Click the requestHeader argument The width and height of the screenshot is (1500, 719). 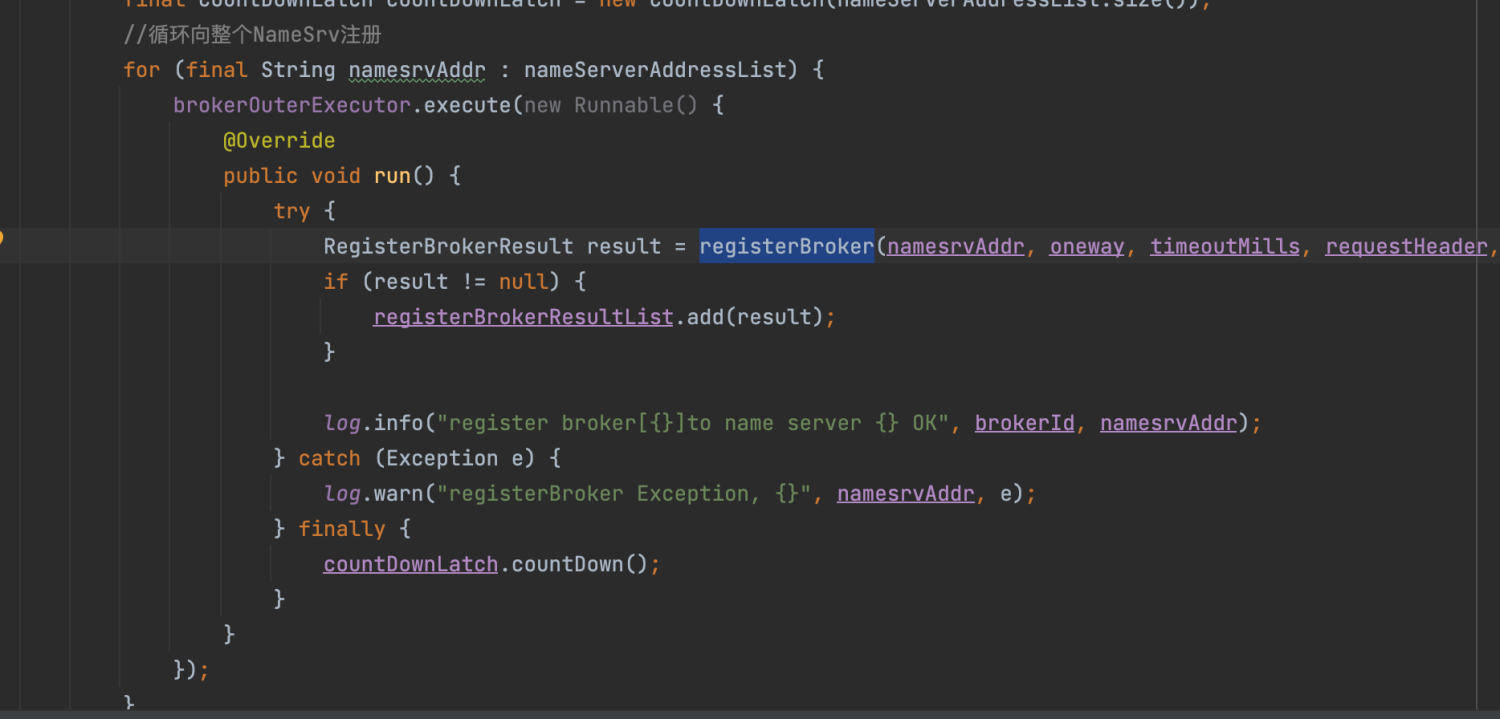pyautogui.click(x=1406, y=246)
